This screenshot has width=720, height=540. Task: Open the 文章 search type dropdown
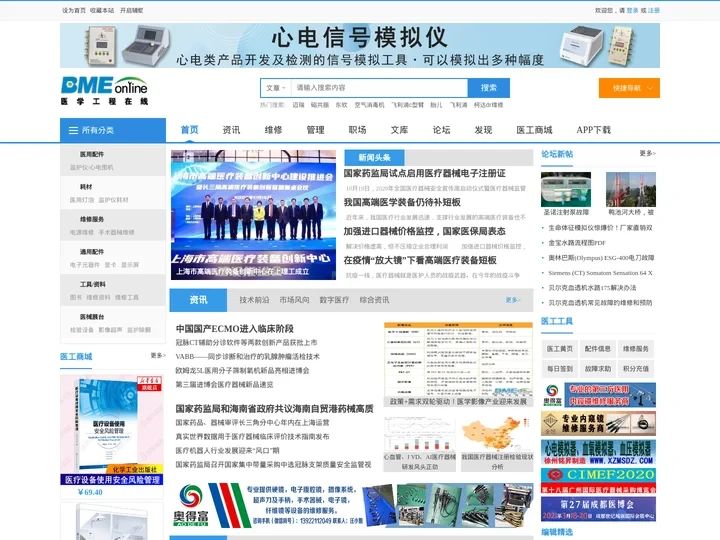point(276,88)
